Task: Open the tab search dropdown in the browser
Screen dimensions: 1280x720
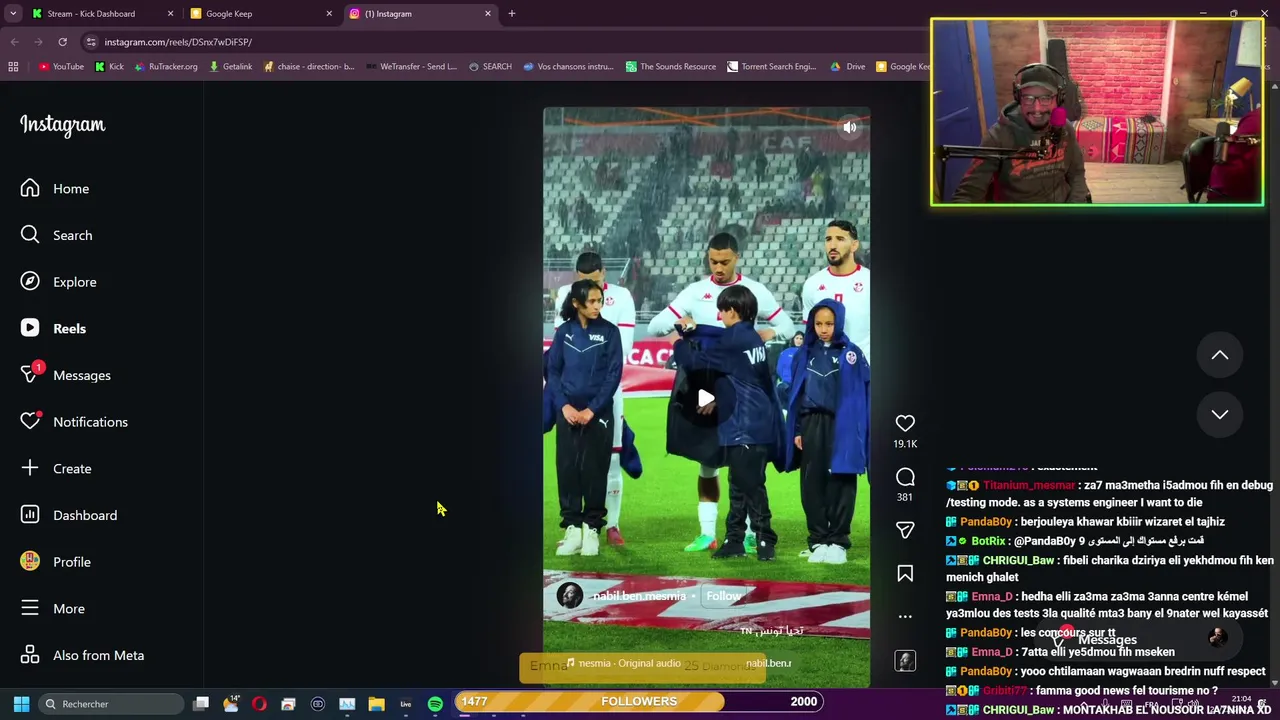Action: coord(12,14)
